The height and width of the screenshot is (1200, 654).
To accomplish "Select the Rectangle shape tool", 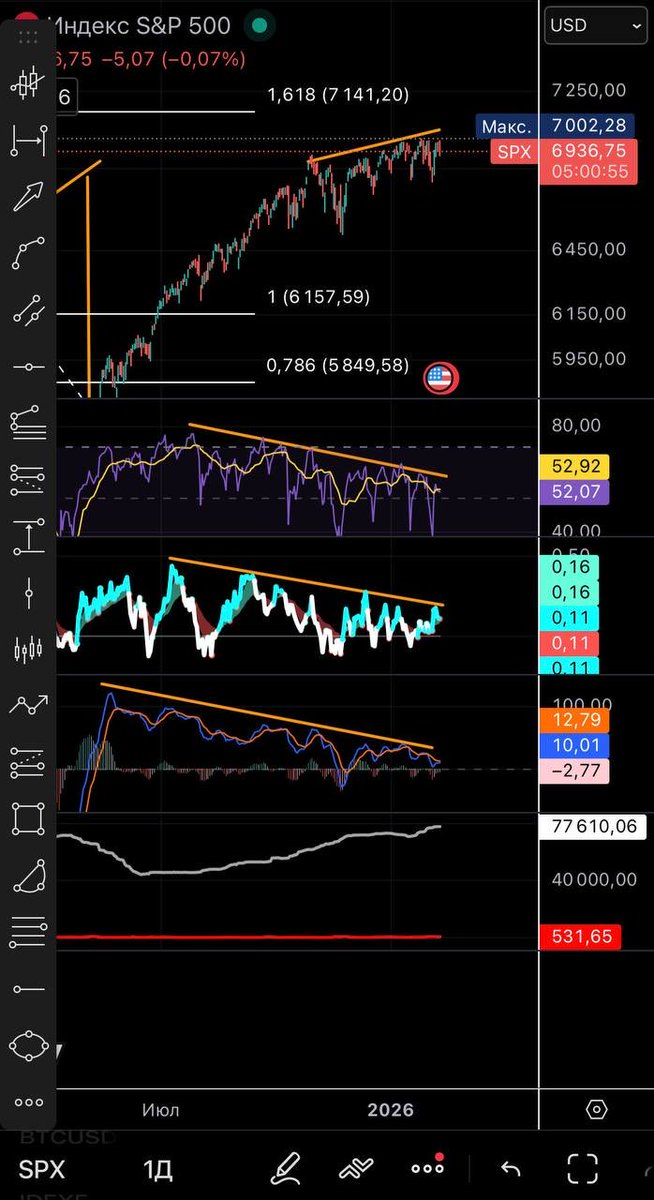I will pyautogui.click(x=28, y=820).
